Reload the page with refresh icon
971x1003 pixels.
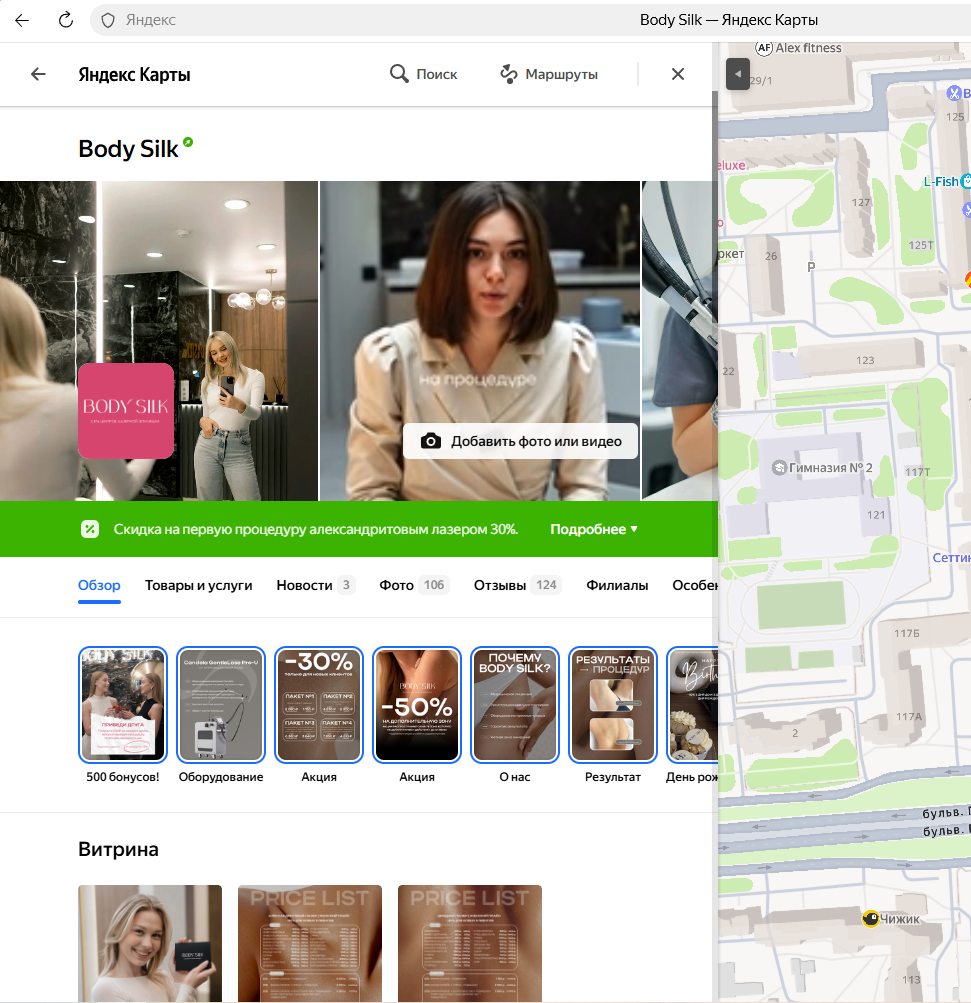(x=66, y=20)
